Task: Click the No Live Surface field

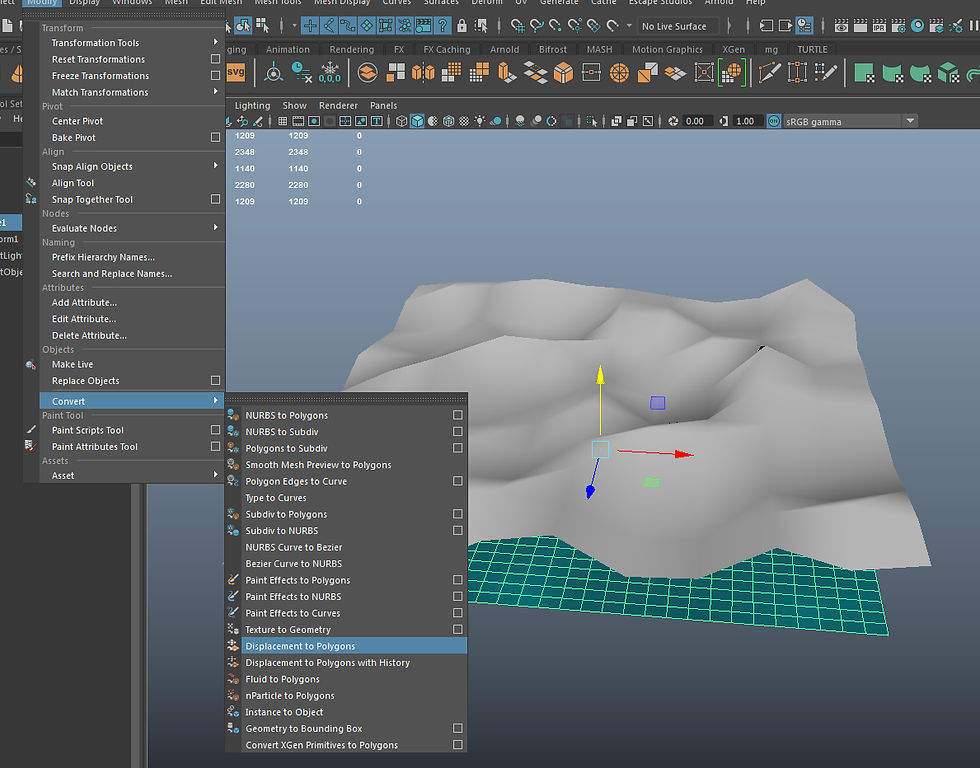Action: coord(677,26)
